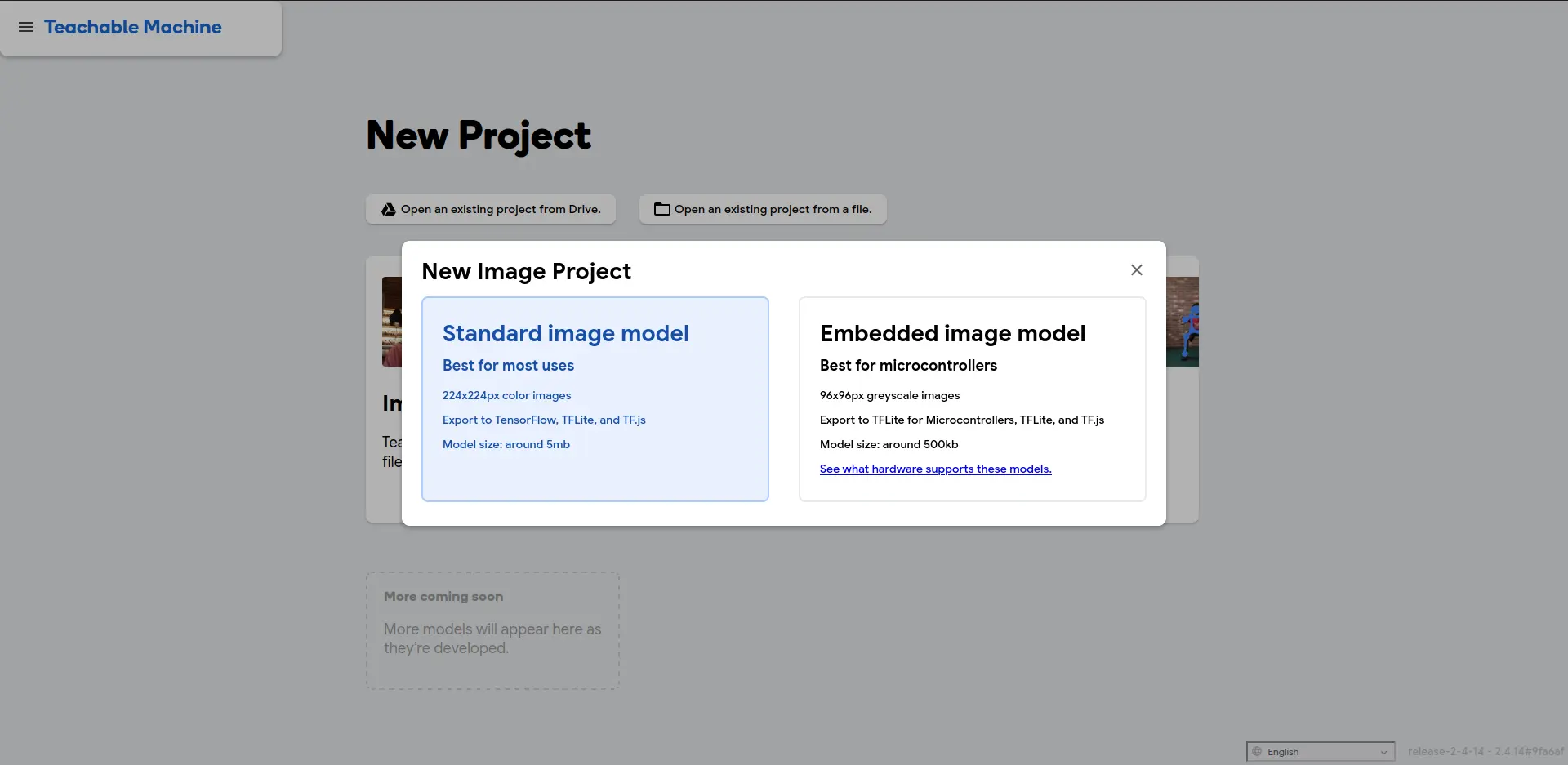Click the Google Drive icon
Screen dimensions: 1568x765
click(x=389, y=210)
